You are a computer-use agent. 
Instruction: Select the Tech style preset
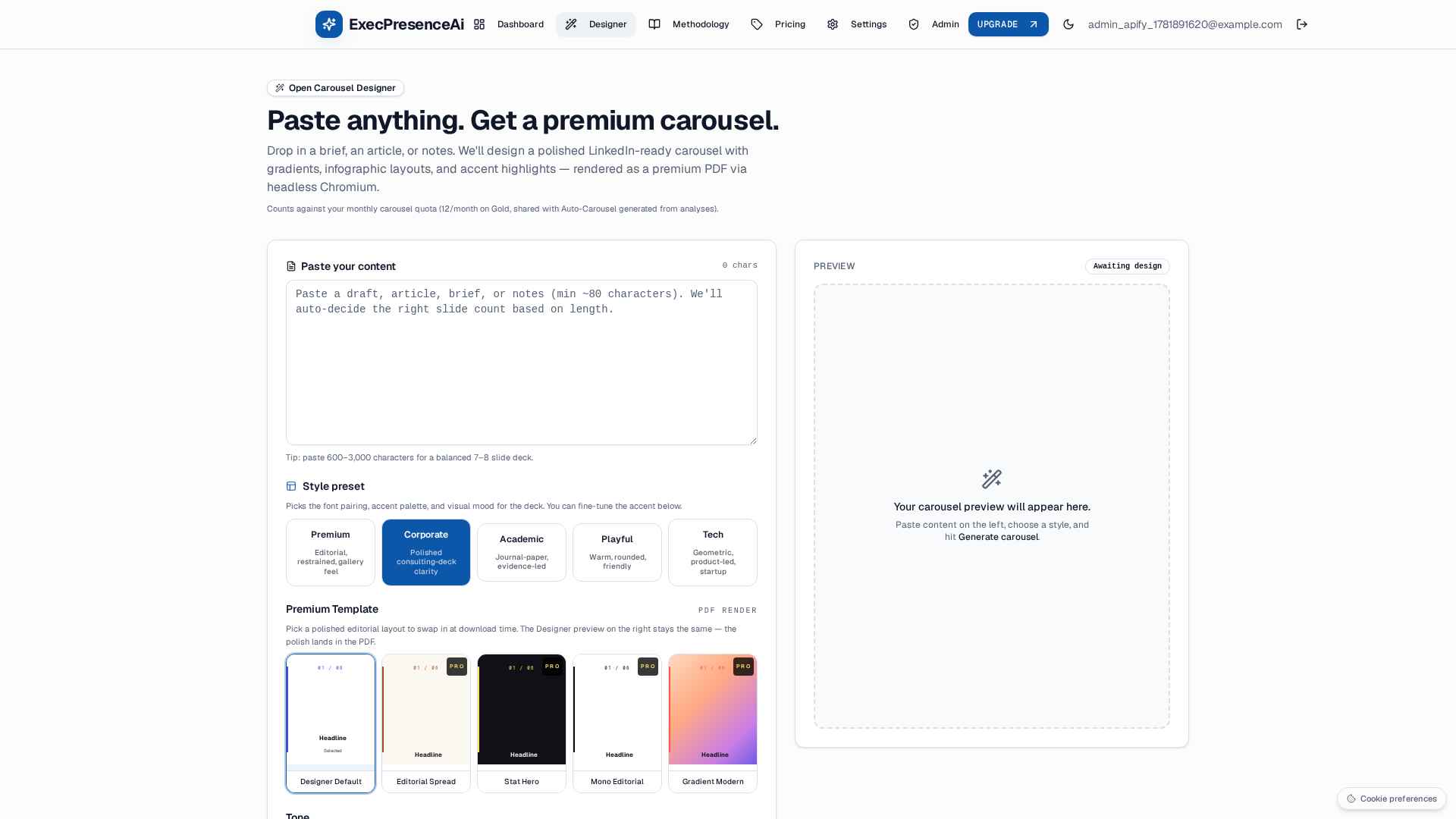(x=713, y=552)
